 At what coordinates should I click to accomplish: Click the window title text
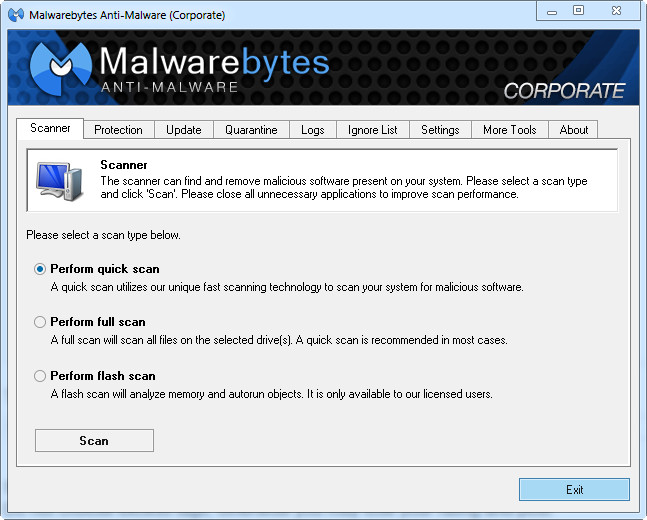pyautogui.click(x=127, y=15)
